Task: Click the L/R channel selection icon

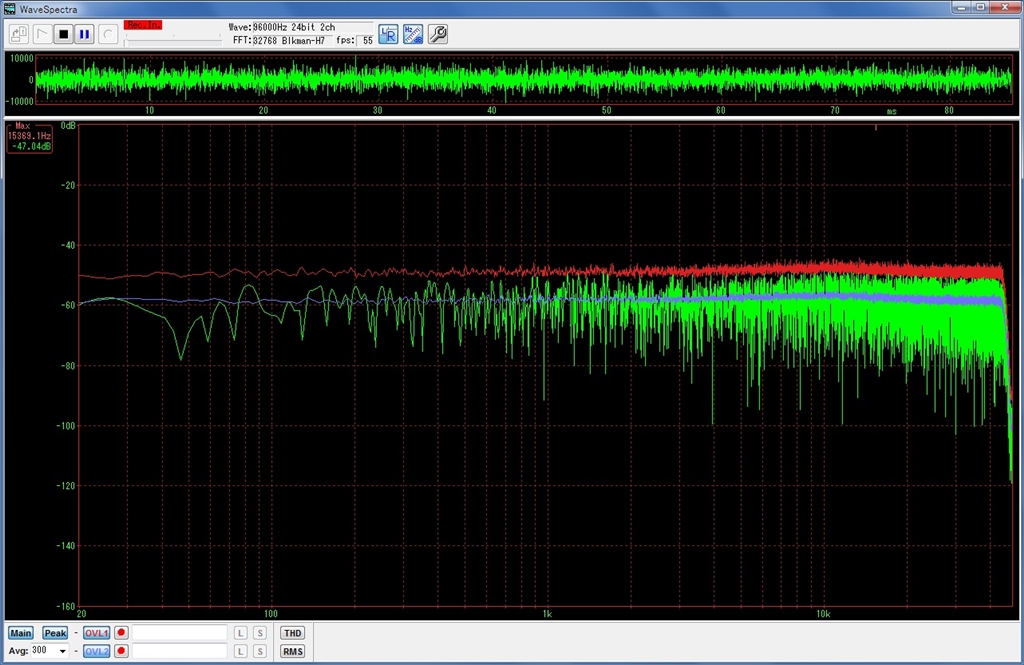Action: pos(388,34)
